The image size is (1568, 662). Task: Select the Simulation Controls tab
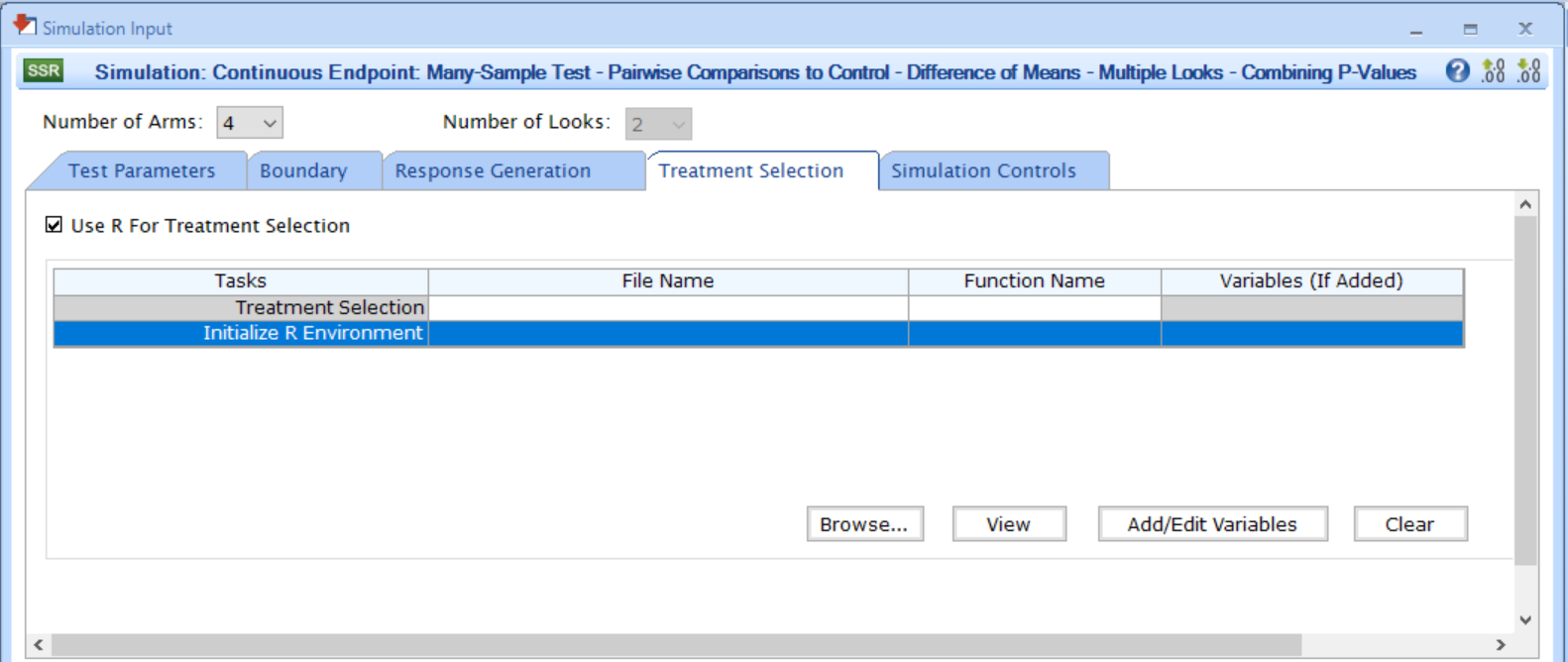click(x=983, y=170)
